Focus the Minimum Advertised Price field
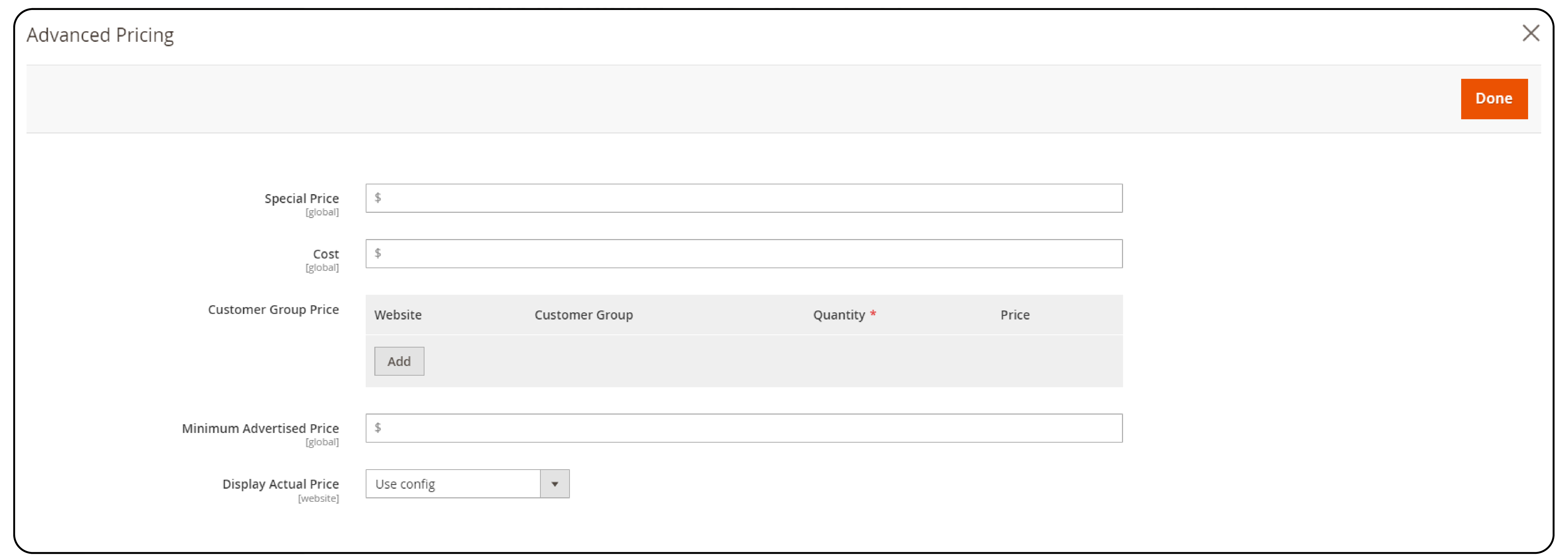1568x558 pixels. click(x=744, y=428)
